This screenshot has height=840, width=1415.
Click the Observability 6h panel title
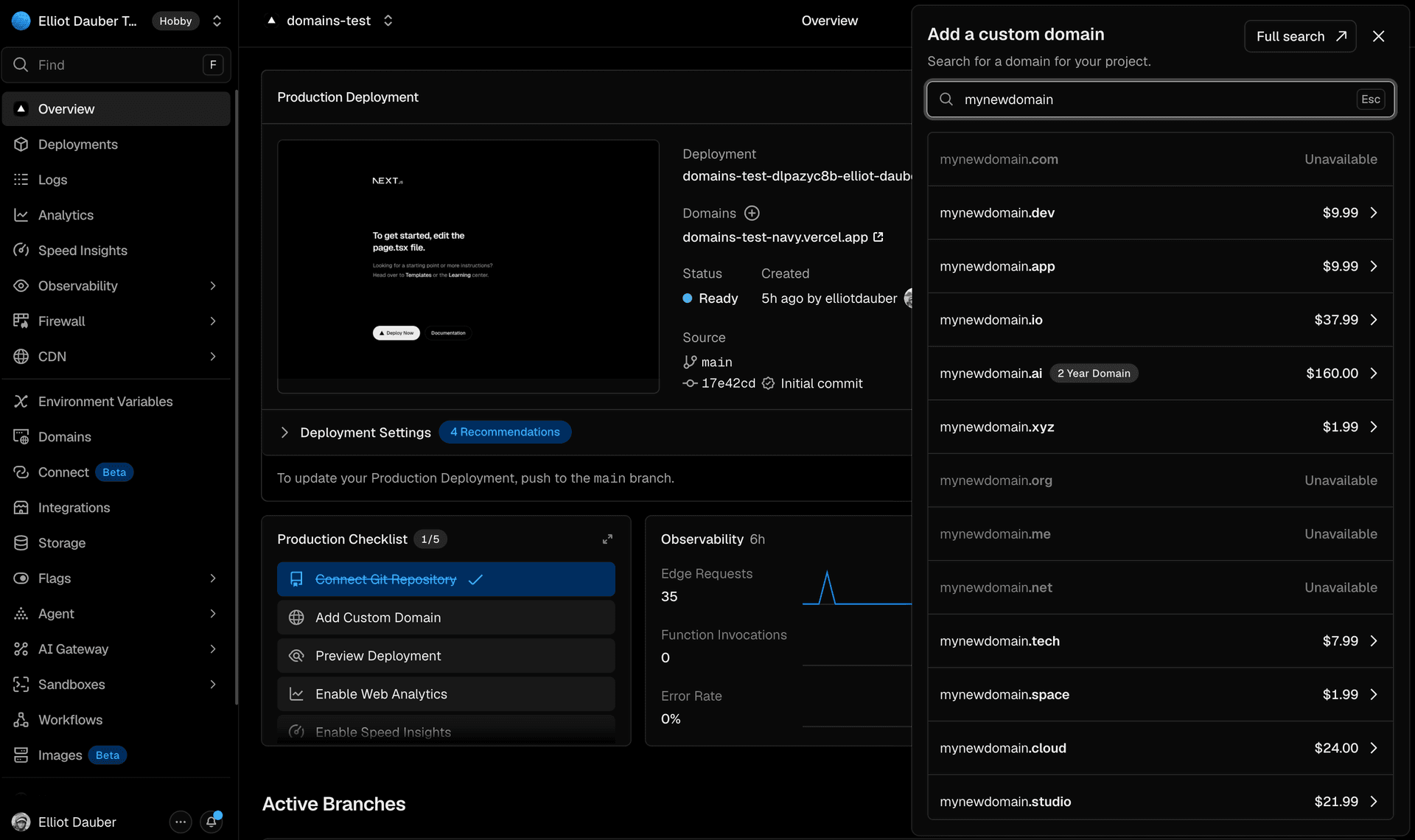pyautogui.click(x=713, y=539)
